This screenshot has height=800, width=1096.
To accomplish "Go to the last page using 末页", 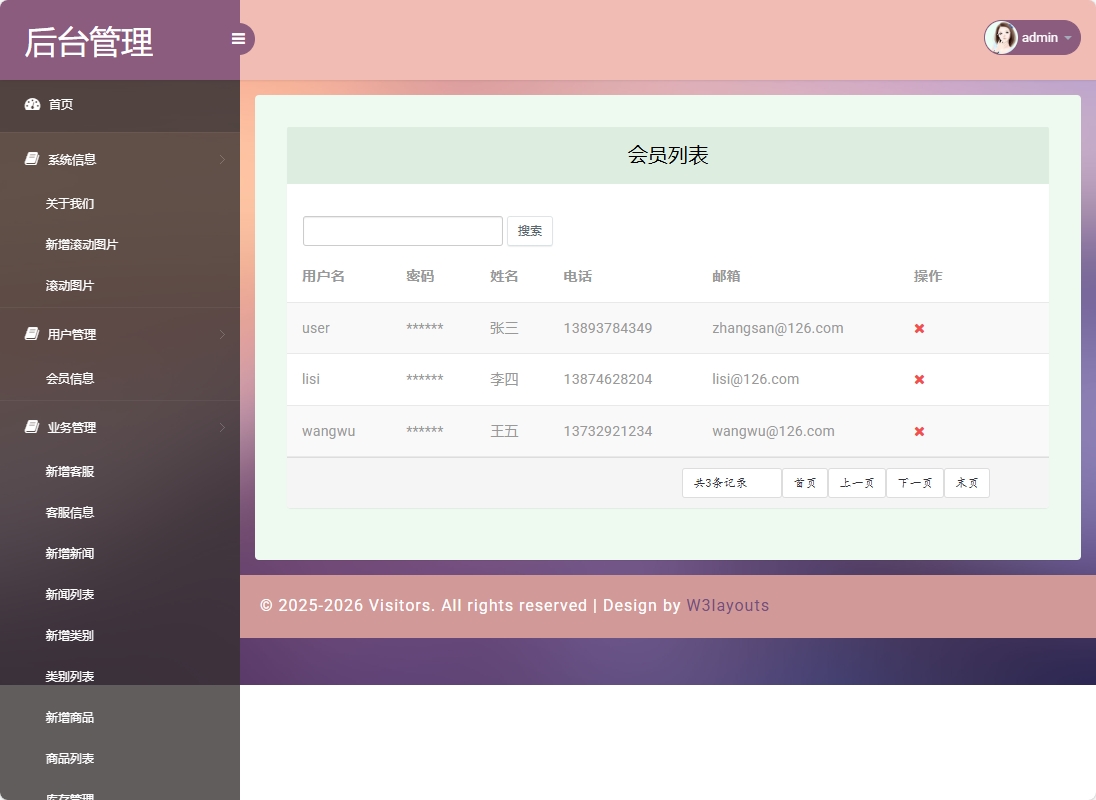I will 966,482.
